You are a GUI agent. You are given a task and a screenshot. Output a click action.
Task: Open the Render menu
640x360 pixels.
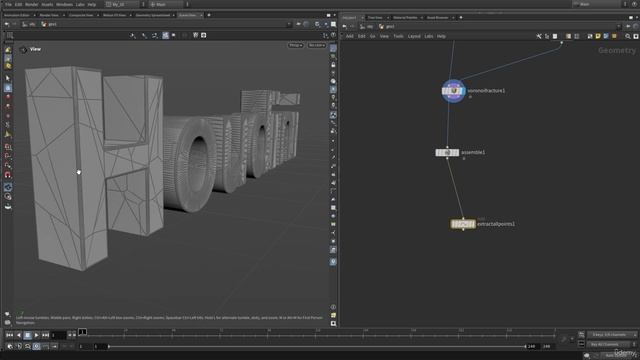31,4
